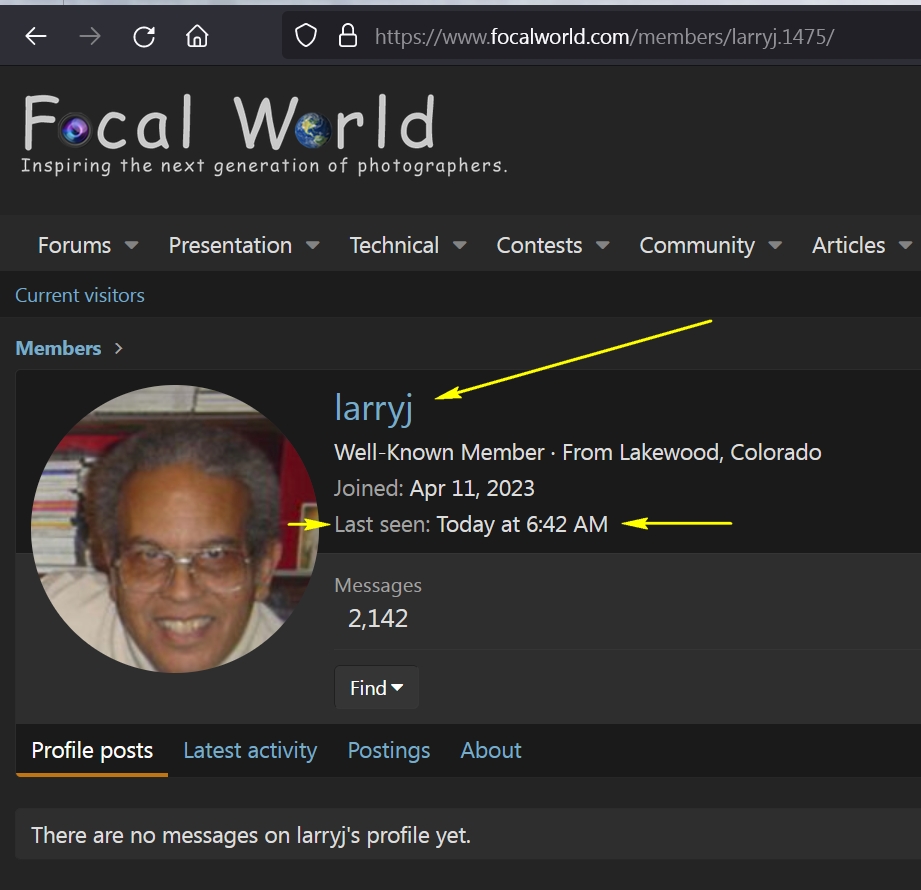921x890 pixels.
Task: Go to Members breadcrumb link
Action: coord(58,348)
